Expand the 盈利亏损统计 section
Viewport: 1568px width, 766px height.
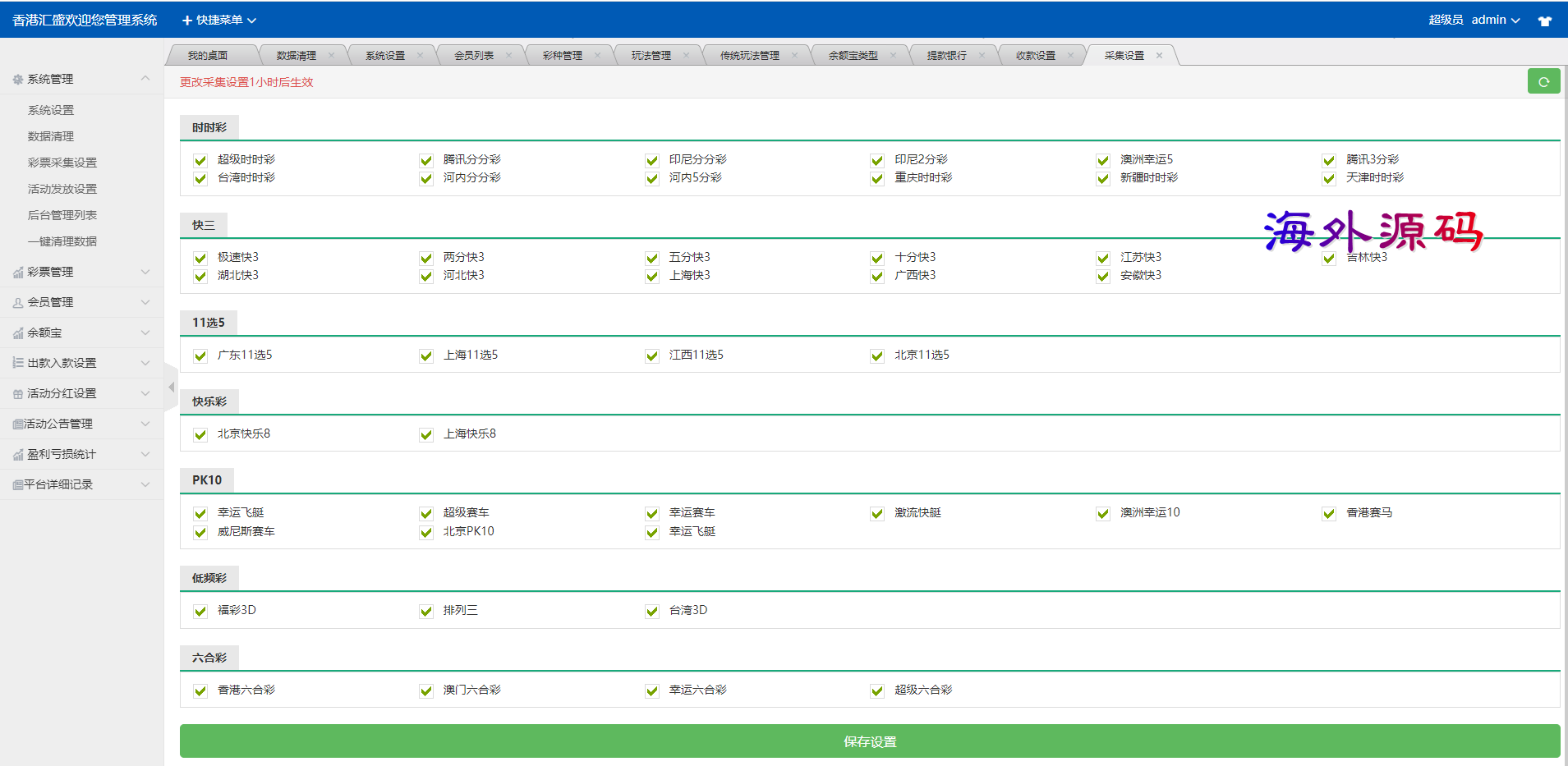(x=81, y=455)
